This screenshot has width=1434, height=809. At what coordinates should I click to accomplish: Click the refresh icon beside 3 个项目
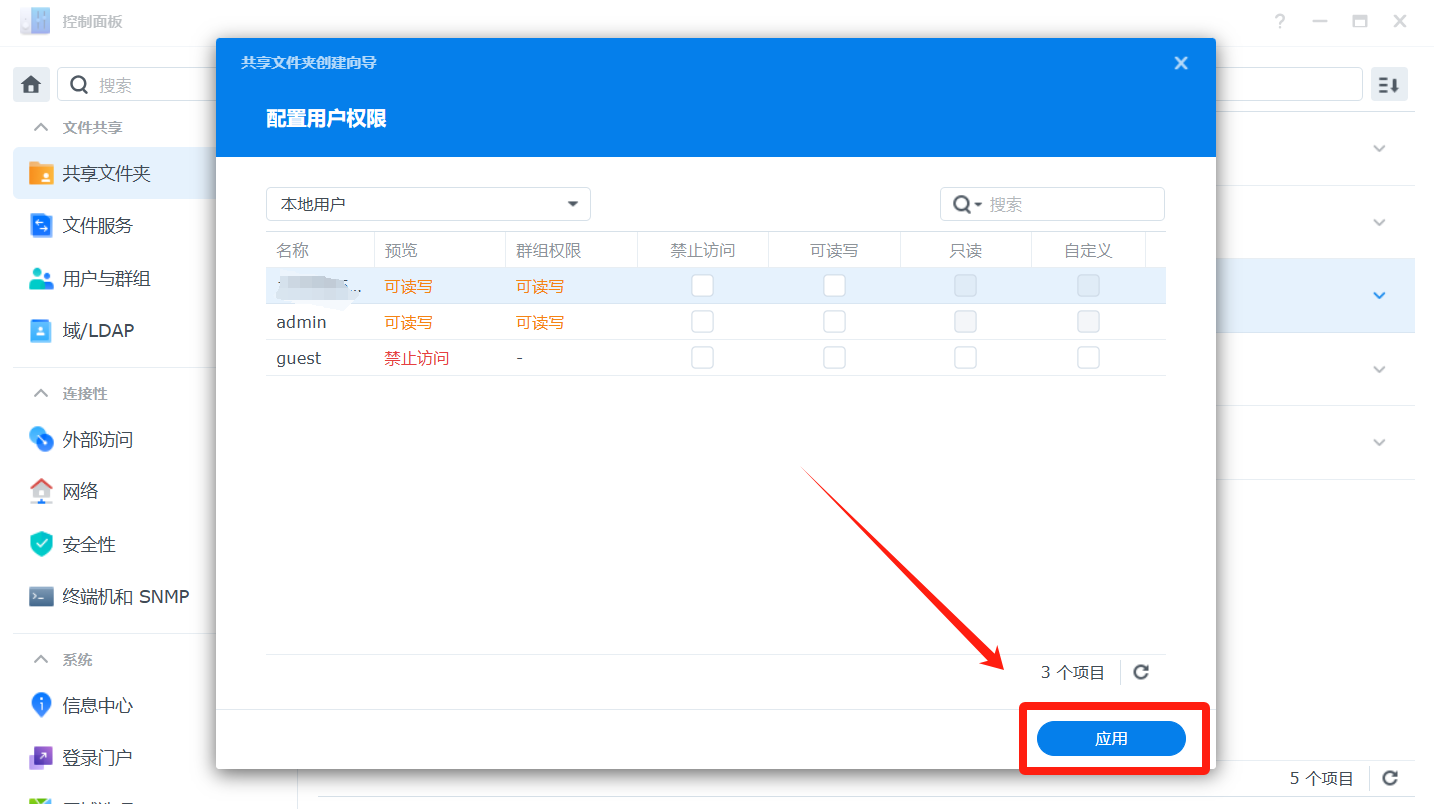point(1141,672)
